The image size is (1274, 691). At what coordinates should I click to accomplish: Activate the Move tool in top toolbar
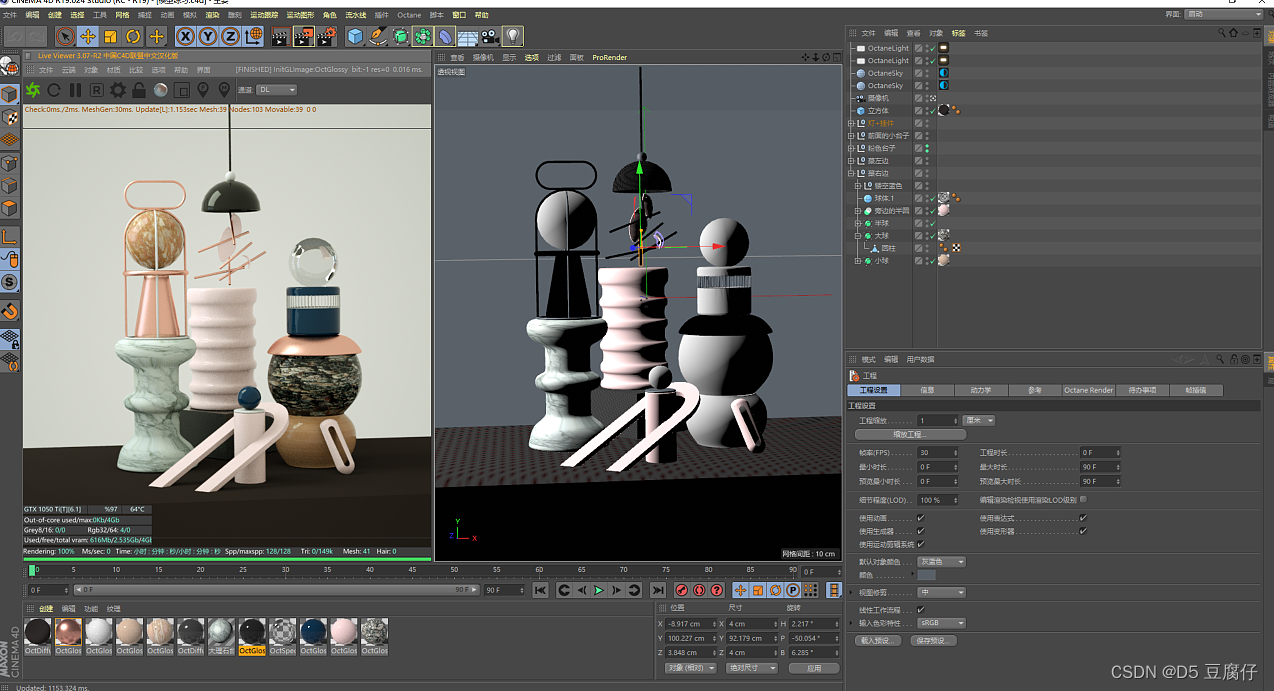coord(88,37)
